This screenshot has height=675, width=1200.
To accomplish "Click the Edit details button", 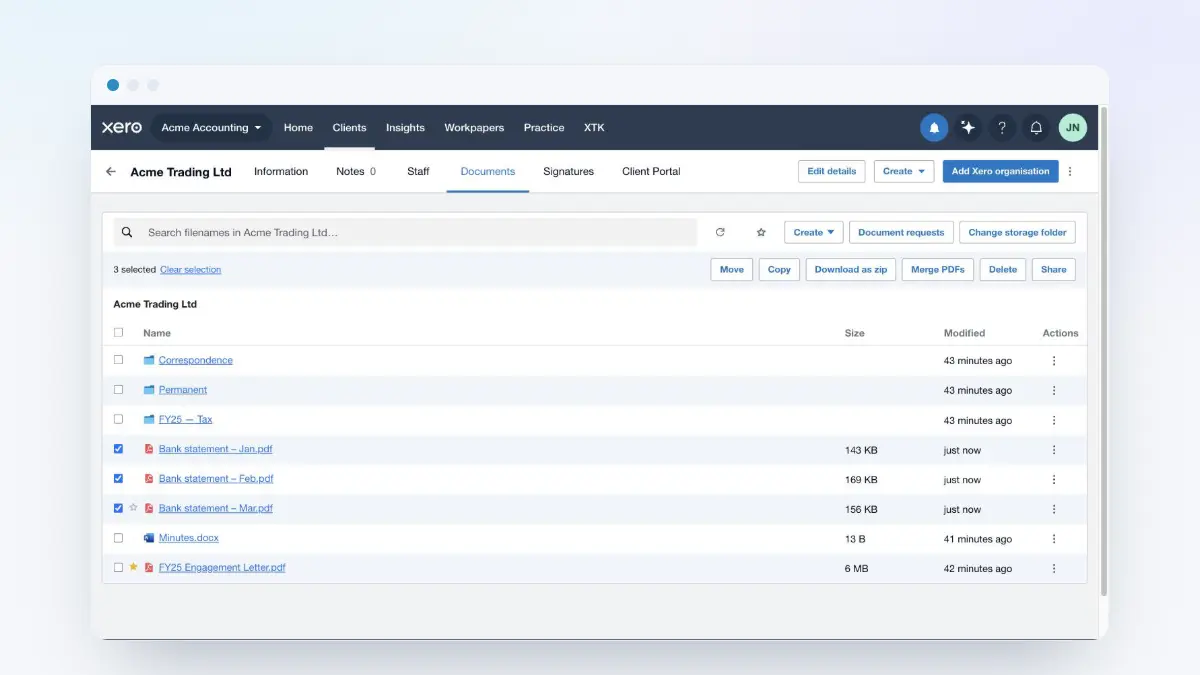I will pyautogui.click(x=832, y=172).
